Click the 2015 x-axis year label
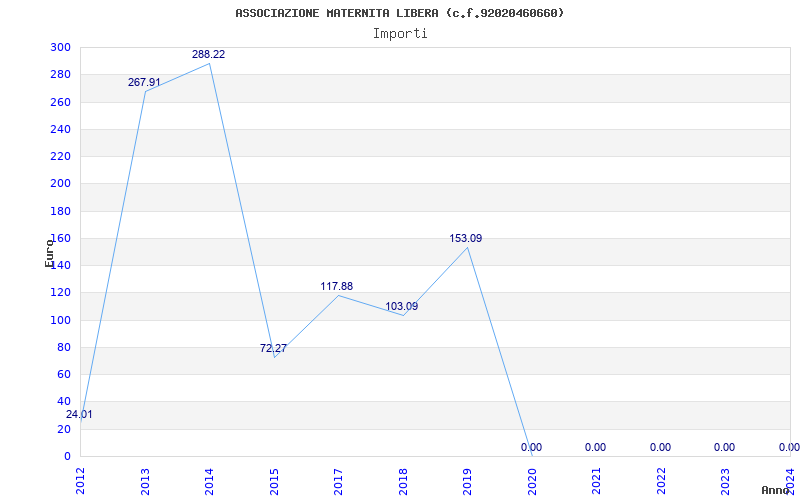The width and height of the screenshot is (800, 500). click(x=274, y=481)
